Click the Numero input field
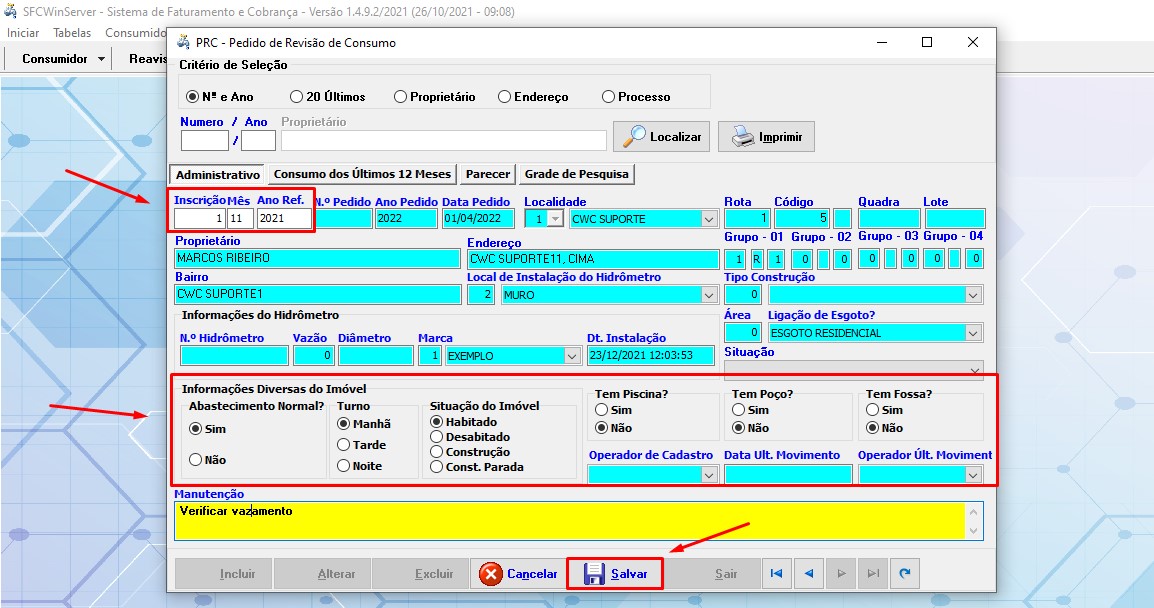This screenshot has height=608, width=1154. (204, 141)
